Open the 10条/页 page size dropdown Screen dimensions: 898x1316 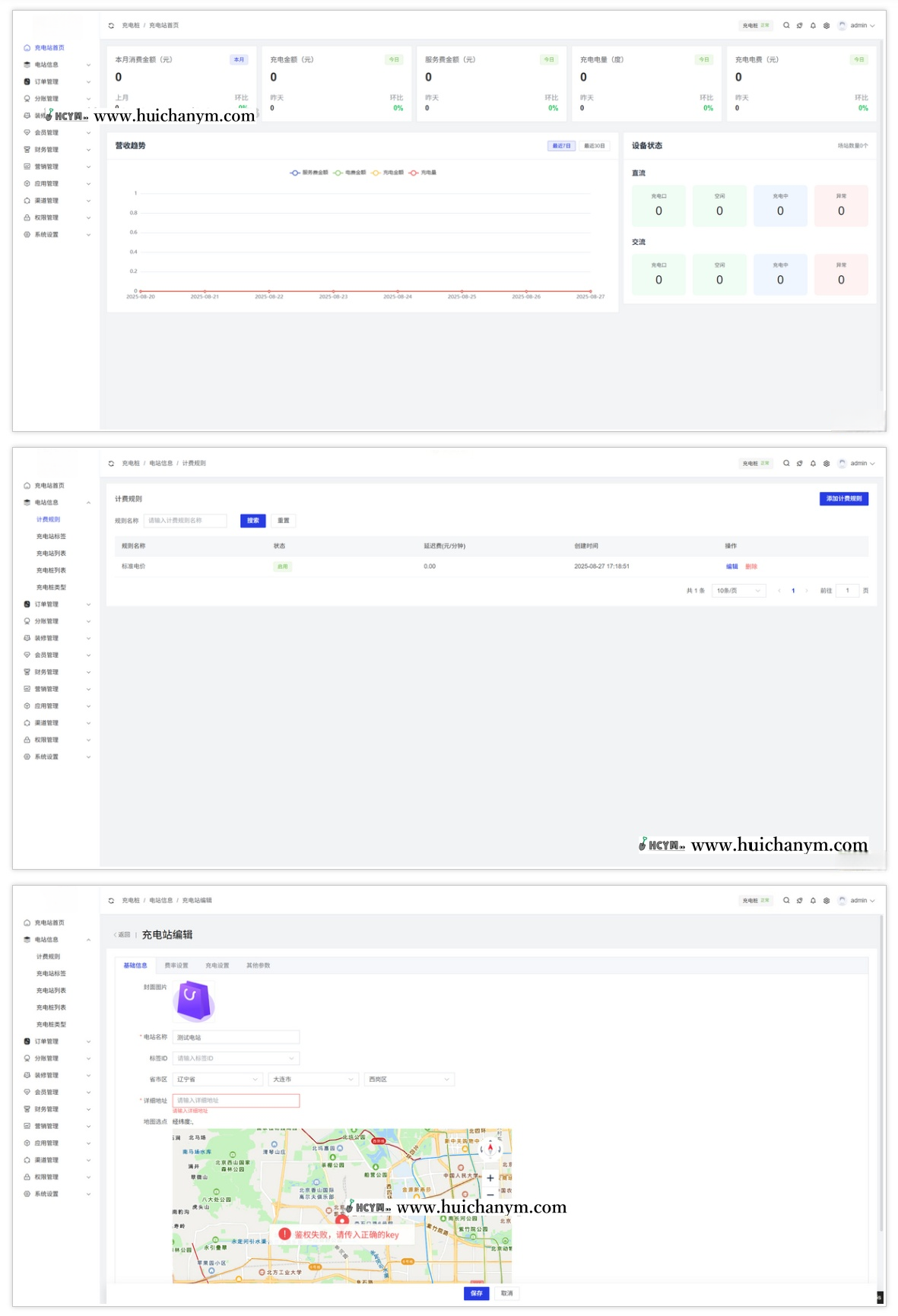tap(738, 591)
